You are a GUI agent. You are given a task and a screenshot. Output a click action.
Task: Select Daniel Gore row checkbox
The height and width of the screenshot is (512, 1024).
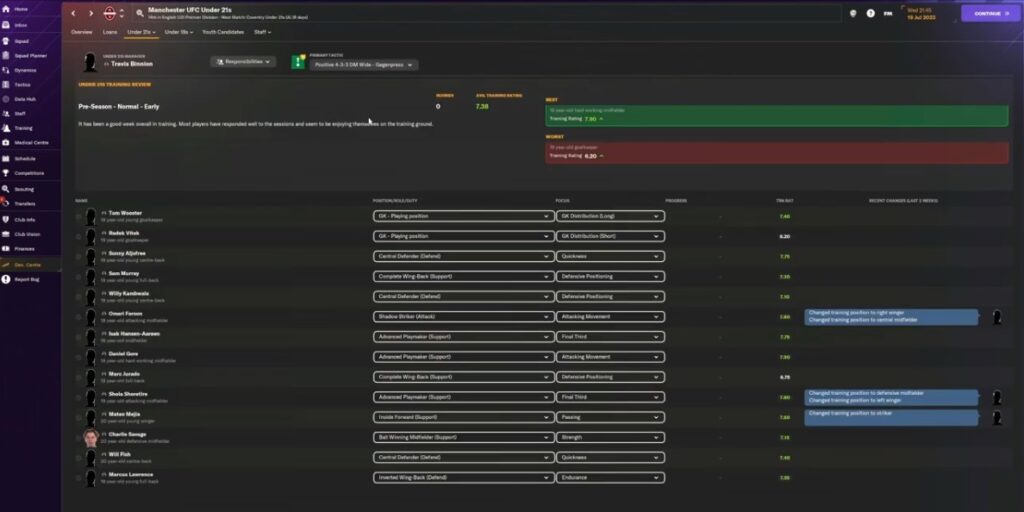click(x=79, y=357)
